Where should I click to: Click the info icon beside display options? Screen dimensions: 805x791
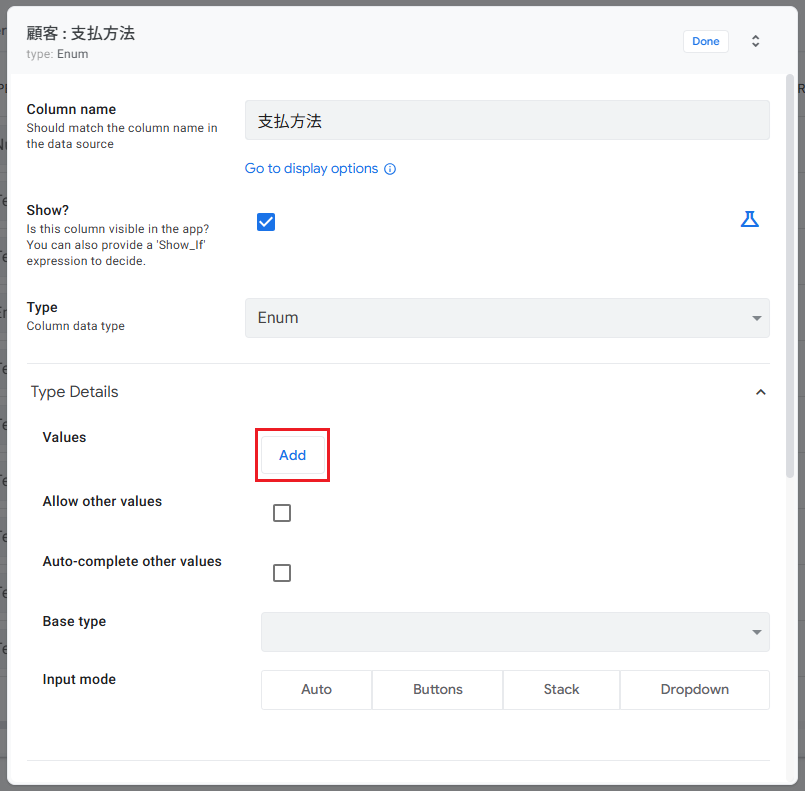point(390,169)
